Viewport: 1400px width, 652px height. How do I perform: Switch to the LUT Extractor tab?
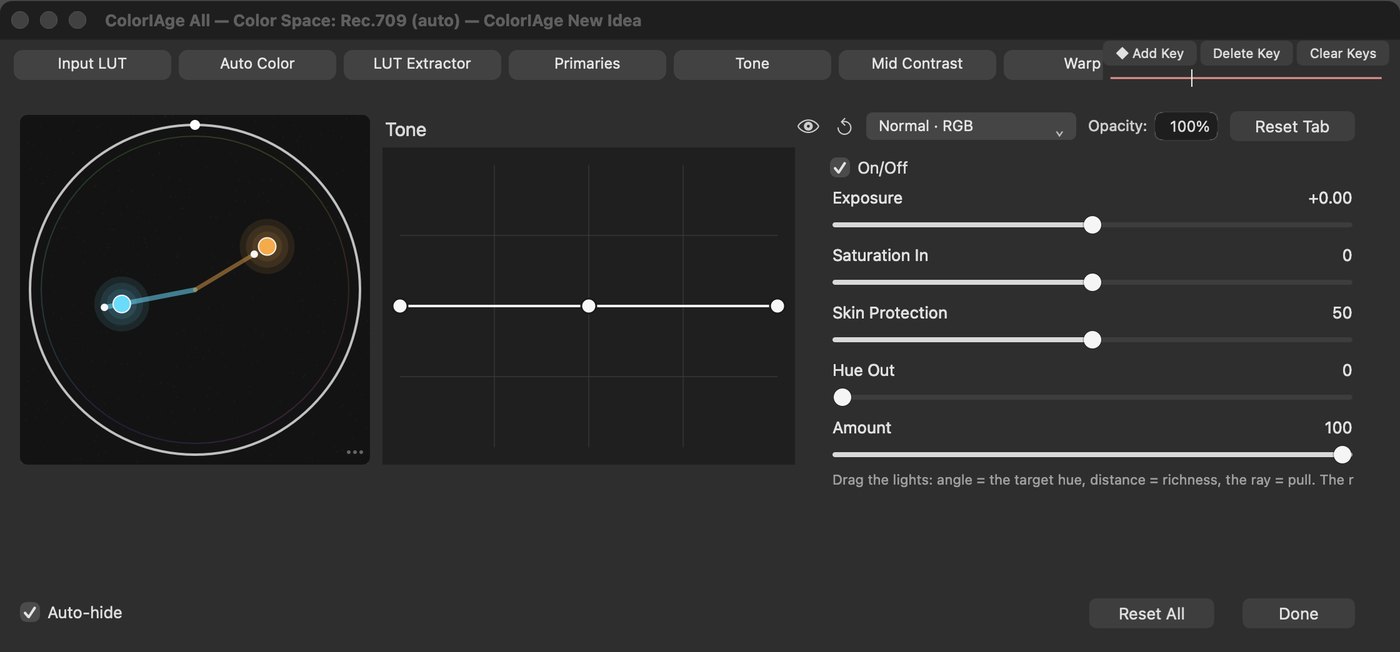click(x=422, y=63)
